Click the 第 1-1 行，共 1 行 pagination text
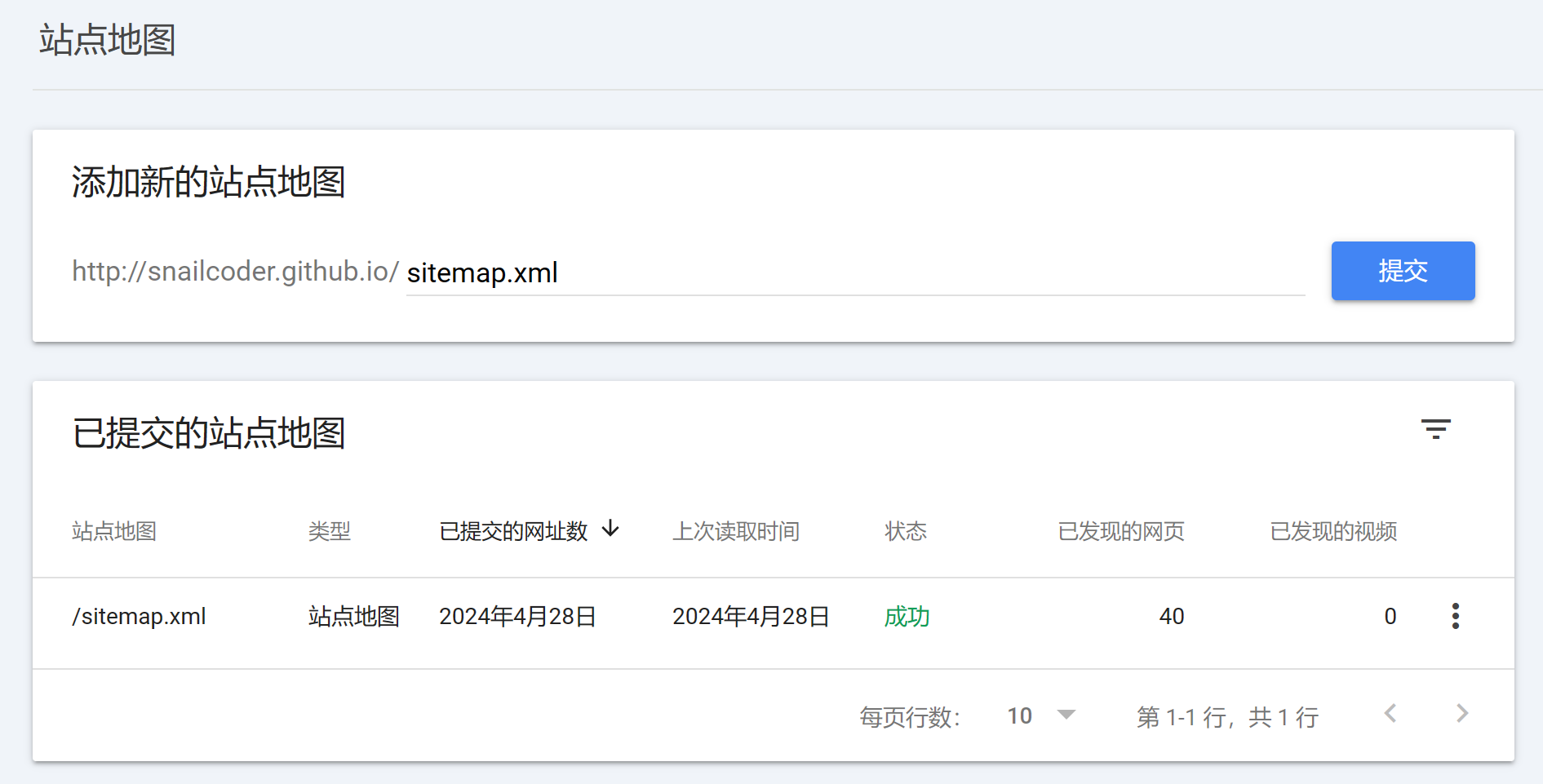 tap(1227, 716)
